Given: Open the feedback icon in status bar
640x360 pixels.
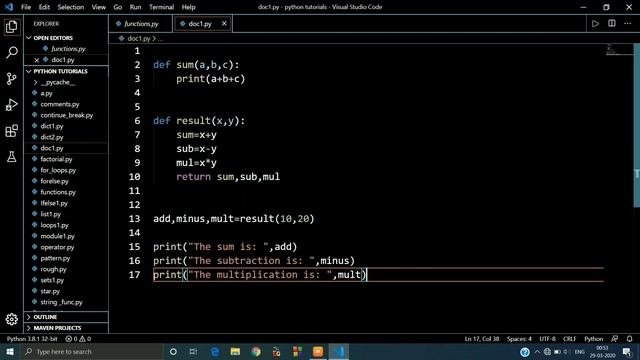Looking at the screenshot, I should [614, 339].
